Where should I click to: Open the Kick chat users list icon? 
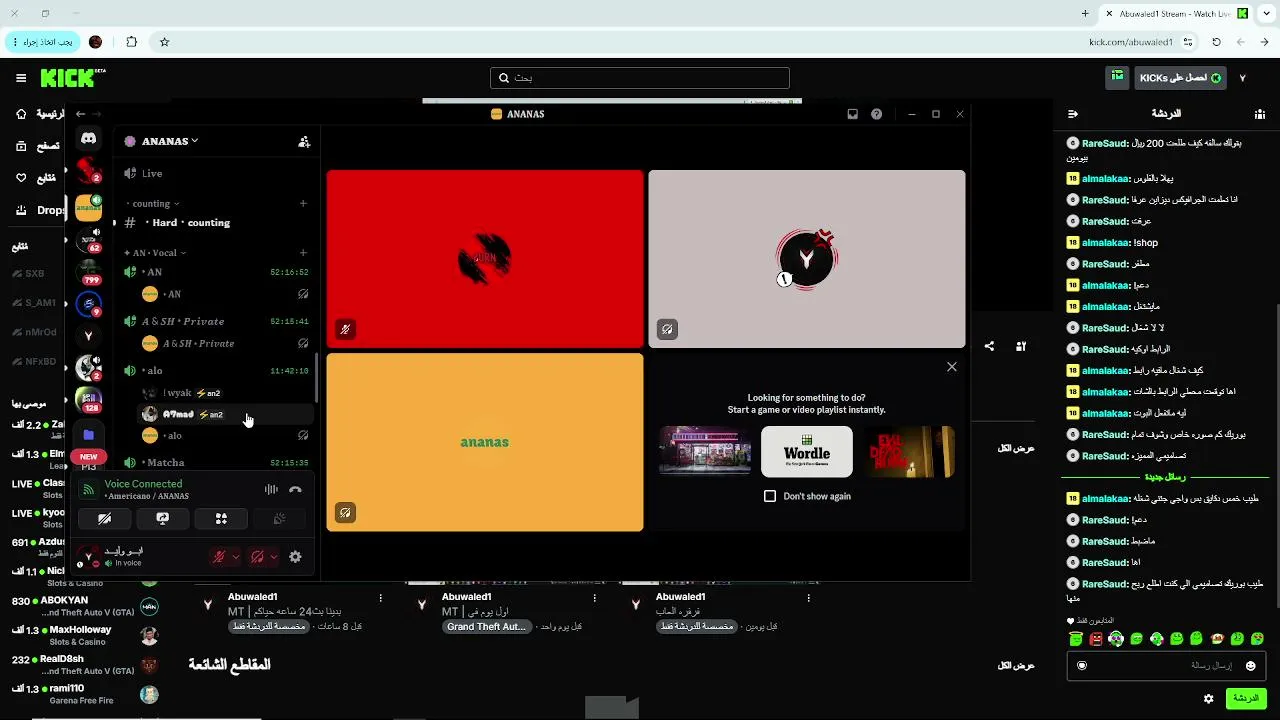[1259, 114]
